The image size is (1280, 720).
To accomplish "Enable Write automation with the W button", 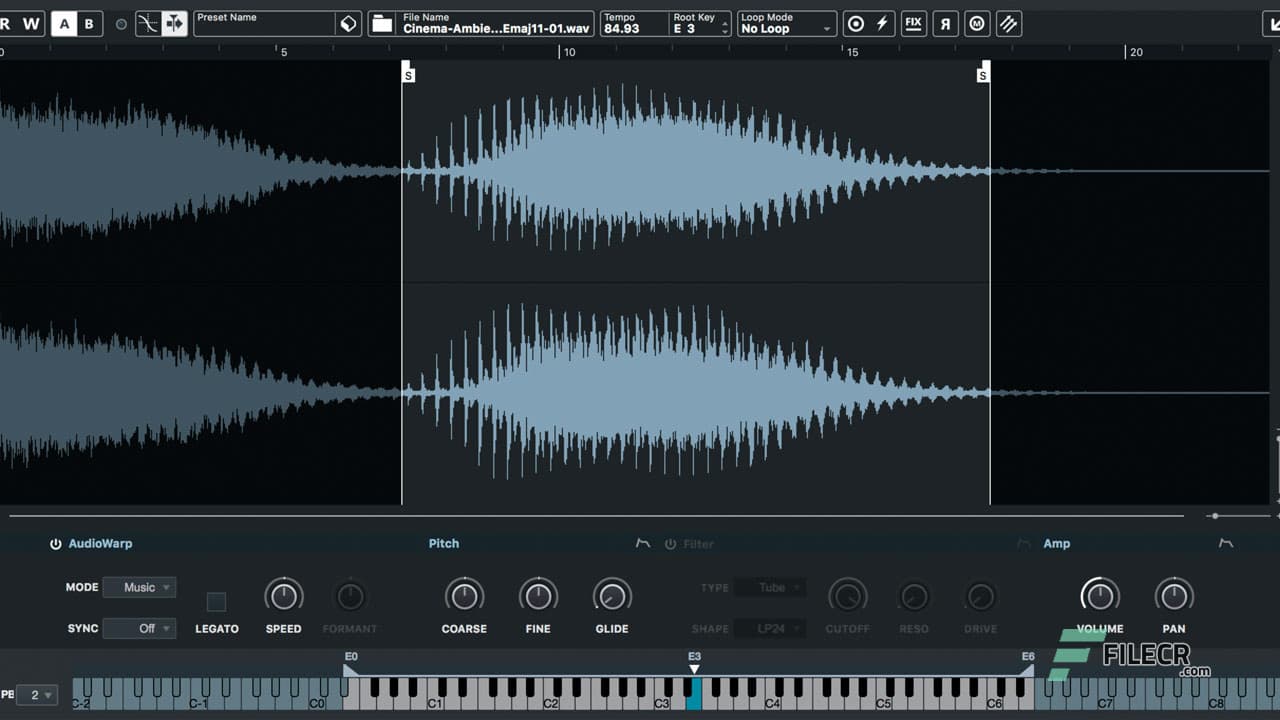I will 30,23.
